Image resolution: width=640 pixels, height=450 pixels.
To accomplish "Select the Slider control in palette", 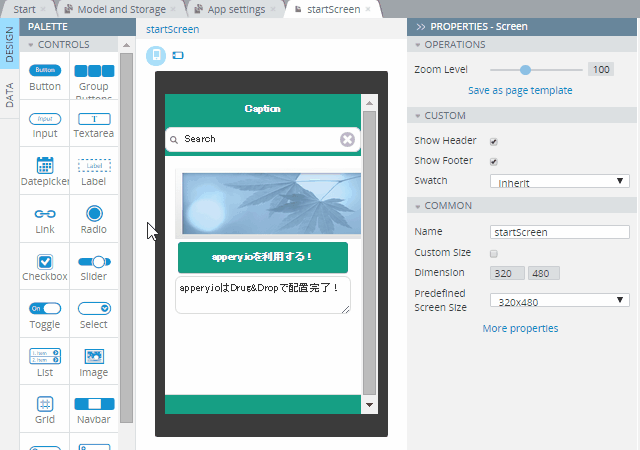I will point(94,268).
